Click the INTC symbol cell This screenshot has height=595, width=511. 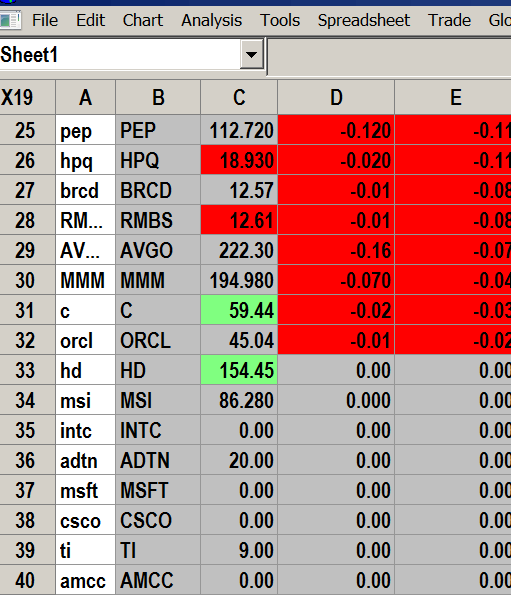coord(158,430)
